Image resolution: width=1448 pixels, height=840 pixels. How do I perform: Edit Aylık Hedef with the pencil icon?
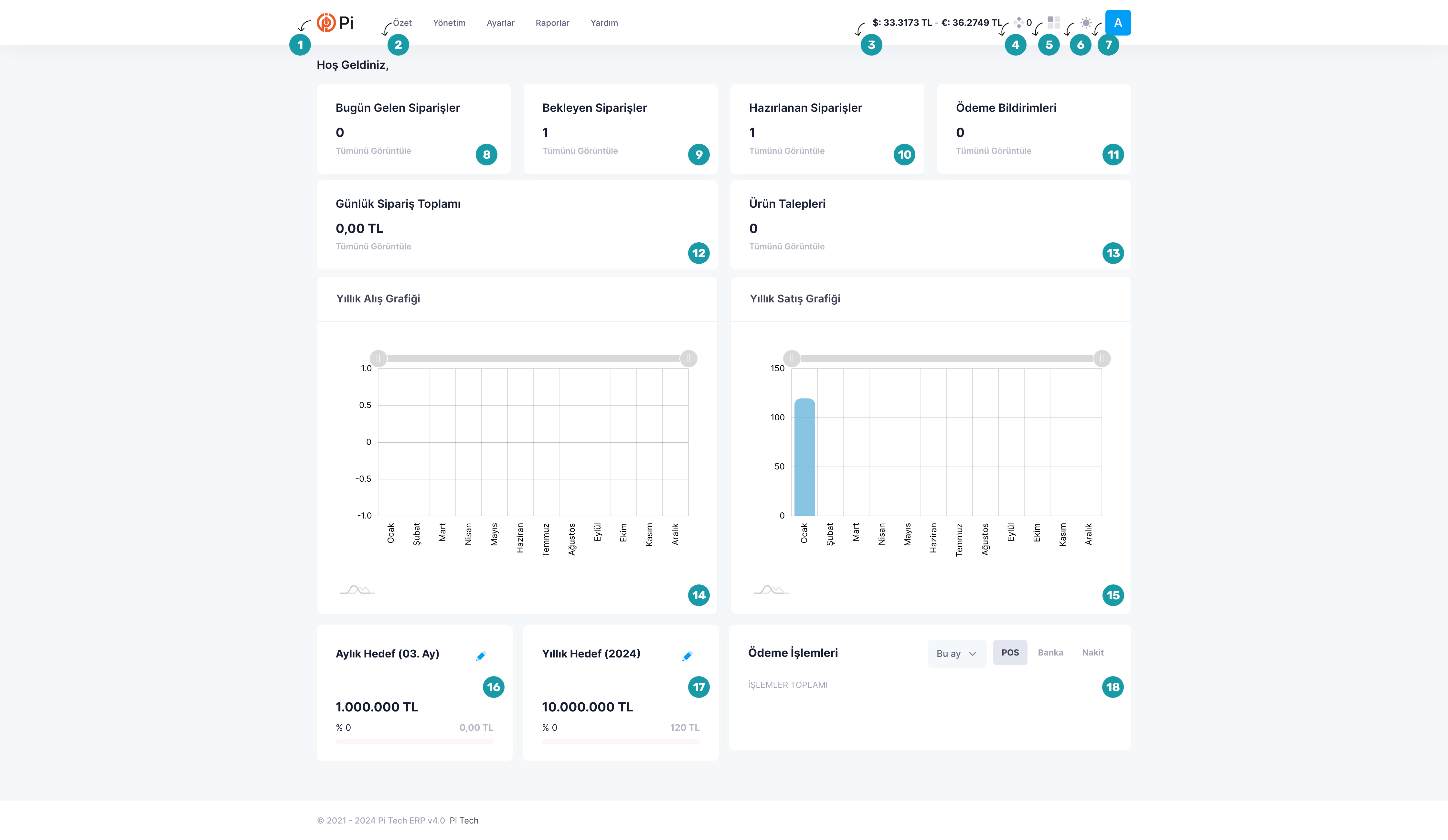481,656
